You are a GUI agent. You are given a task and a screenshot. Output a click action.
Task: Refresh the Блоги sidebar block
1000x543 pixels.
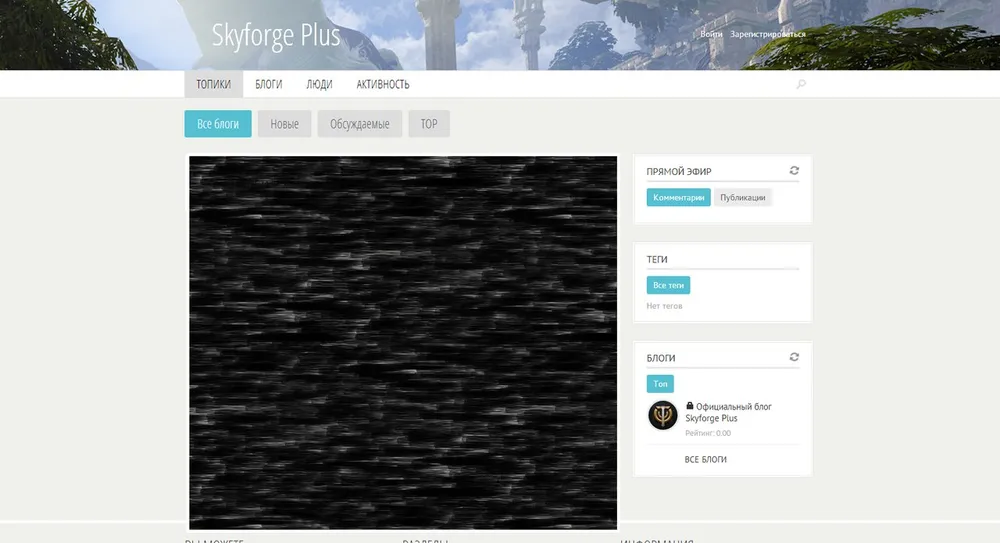[794, 357]
